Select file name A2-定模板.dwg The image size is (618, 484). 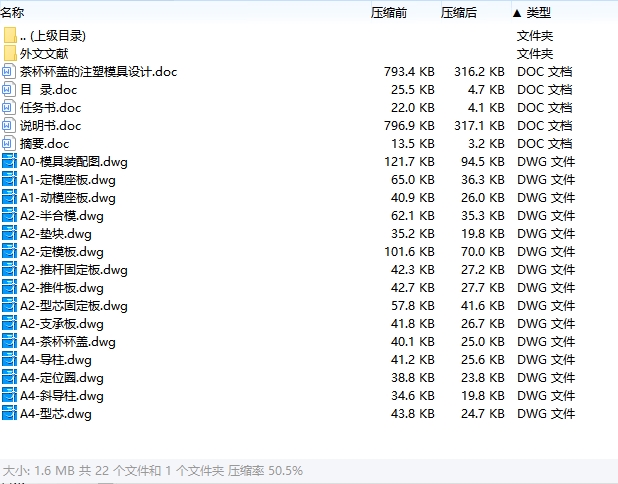[61, 252]
